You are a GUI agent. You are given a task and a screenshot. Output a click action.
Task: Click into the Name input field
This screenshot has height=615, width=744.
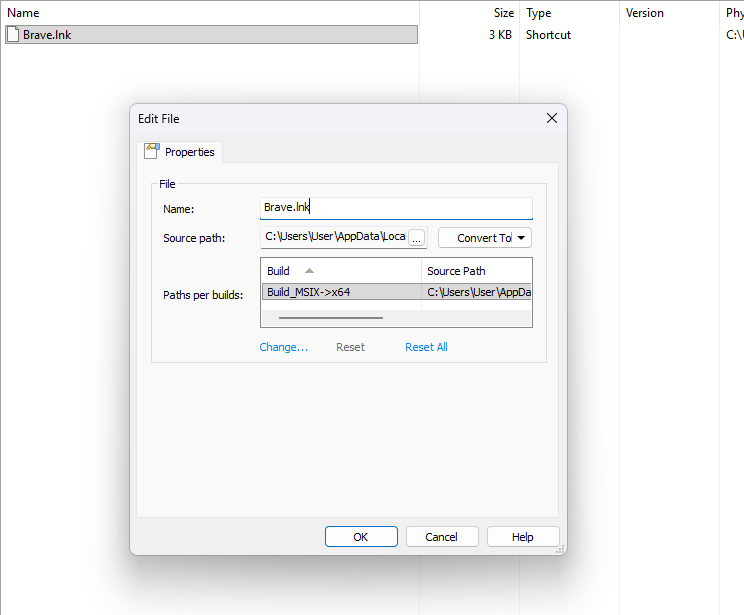click(x=396, y=208)
